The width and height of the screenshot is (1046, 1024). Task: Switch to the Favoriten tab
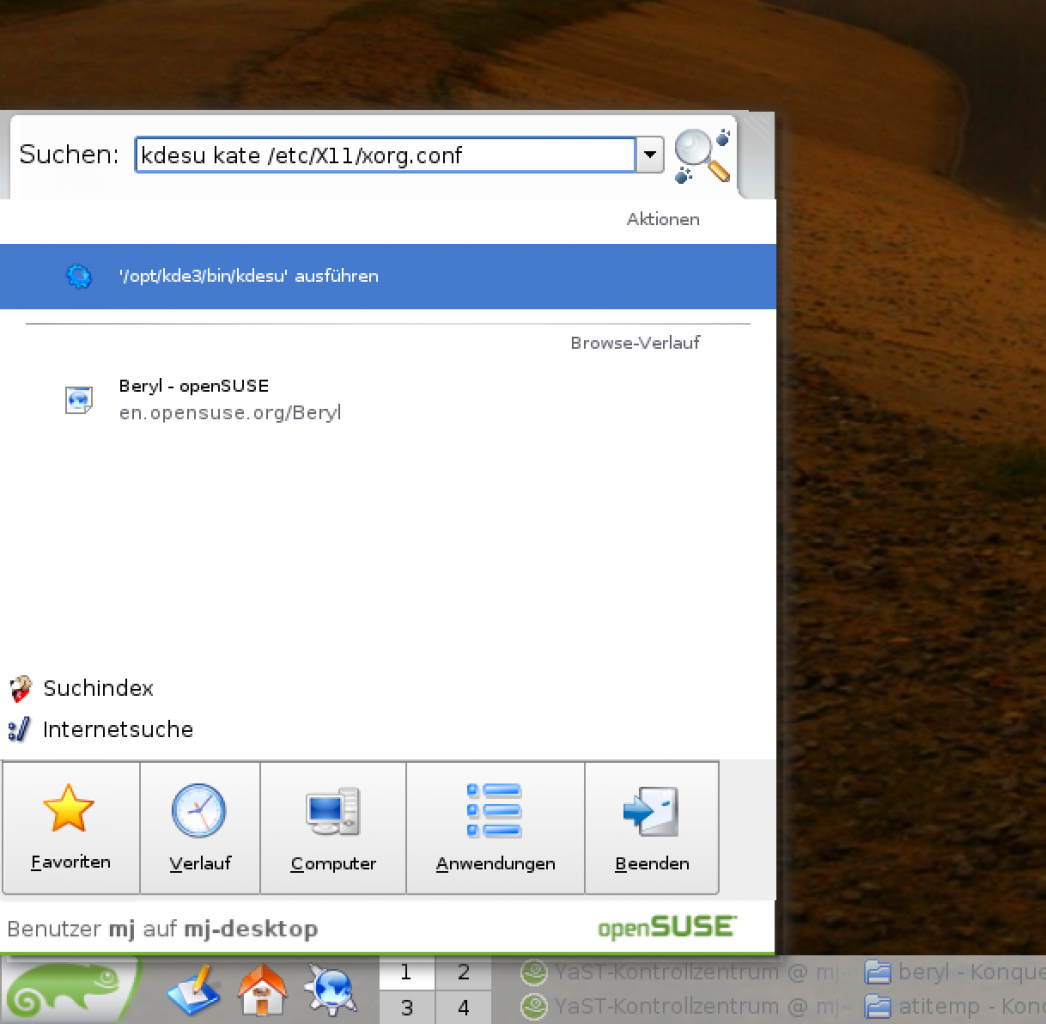71,828
